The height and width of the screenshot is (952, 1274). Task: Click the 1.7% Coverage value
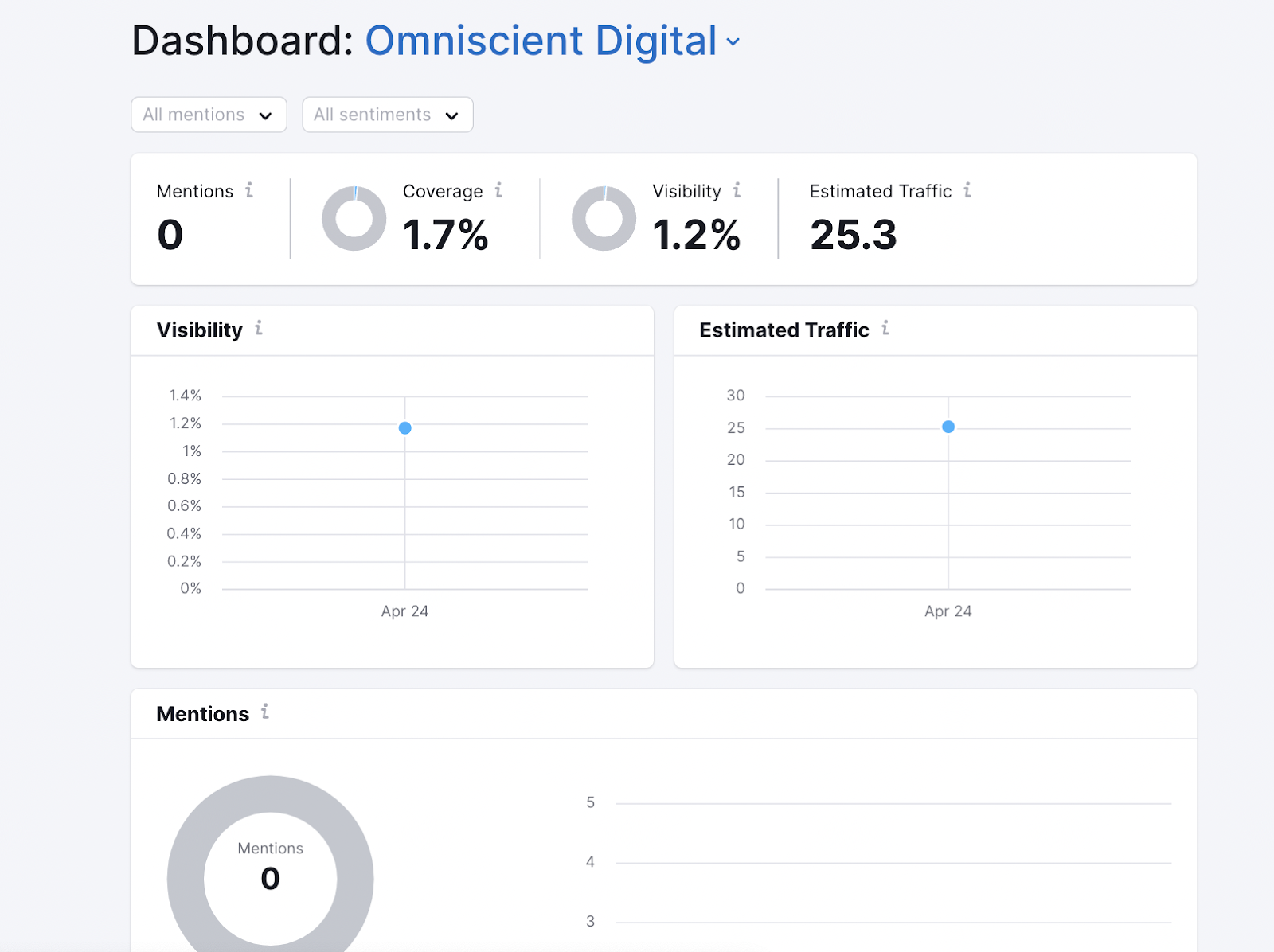click(x=445, y=235)
